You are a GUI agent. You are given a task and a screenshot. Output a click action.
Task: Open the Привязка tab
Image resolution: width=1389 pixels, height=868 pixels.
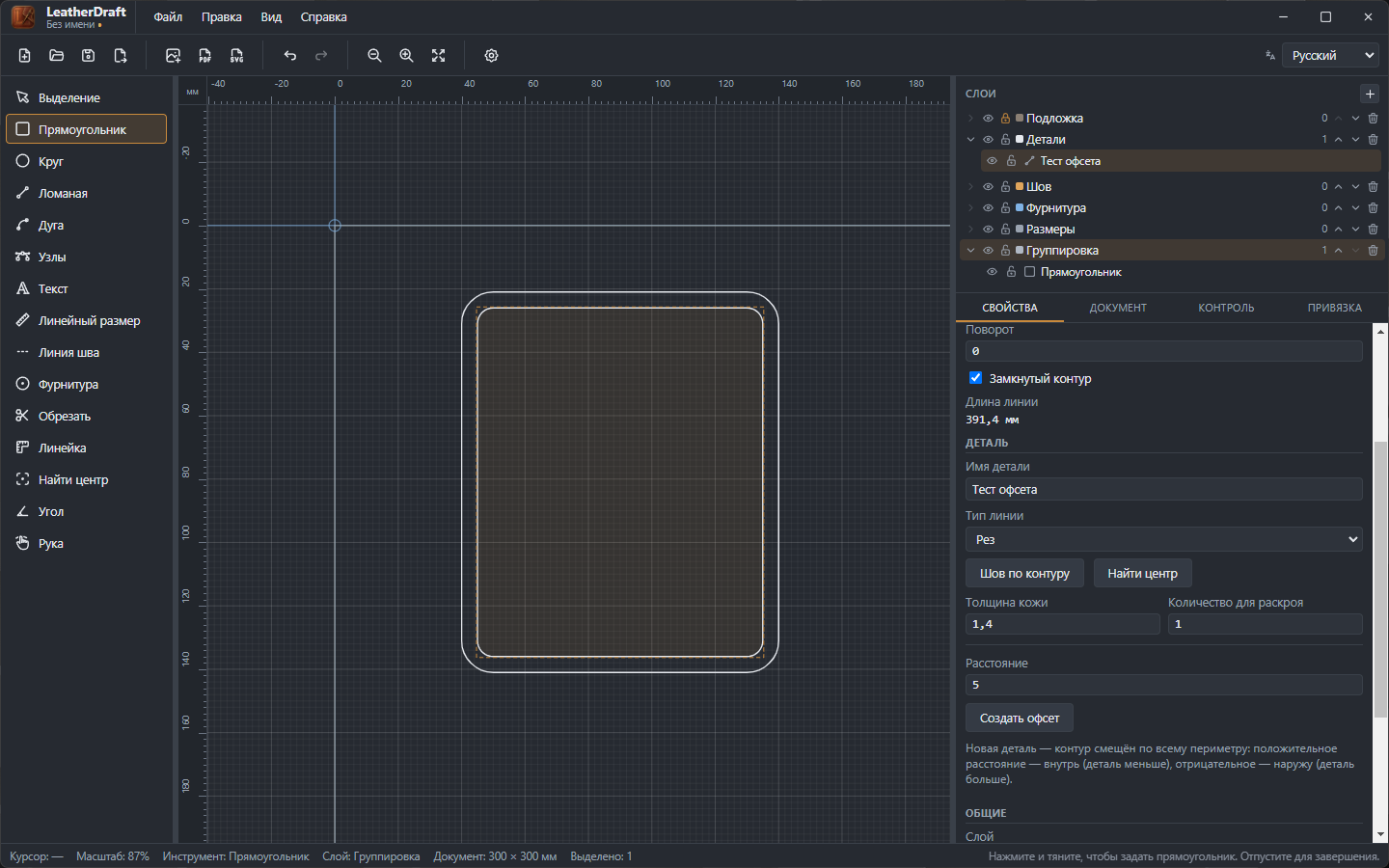pos(1334,308)
